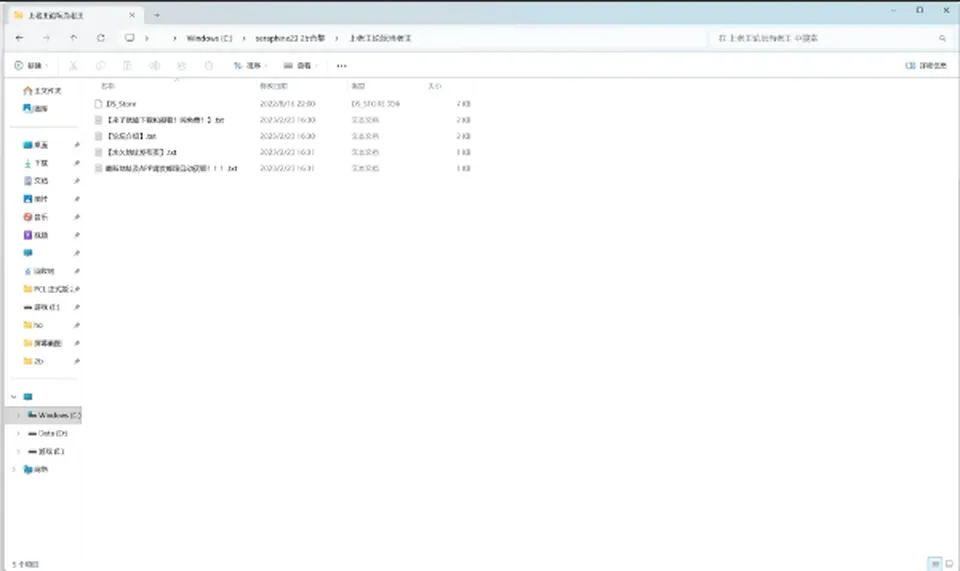
Task: Click Windows (C:) breadcrumb in address bar
Action: point(209,38)
